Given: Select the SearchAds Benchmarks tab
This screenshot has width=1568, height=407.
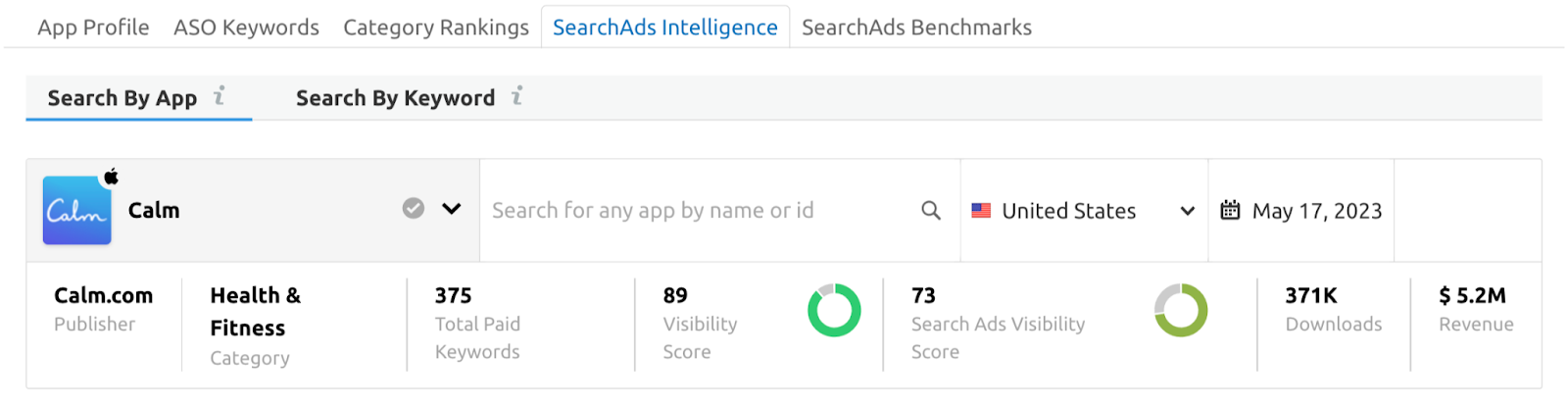Looking at the screenshot, I should point(916,27).
